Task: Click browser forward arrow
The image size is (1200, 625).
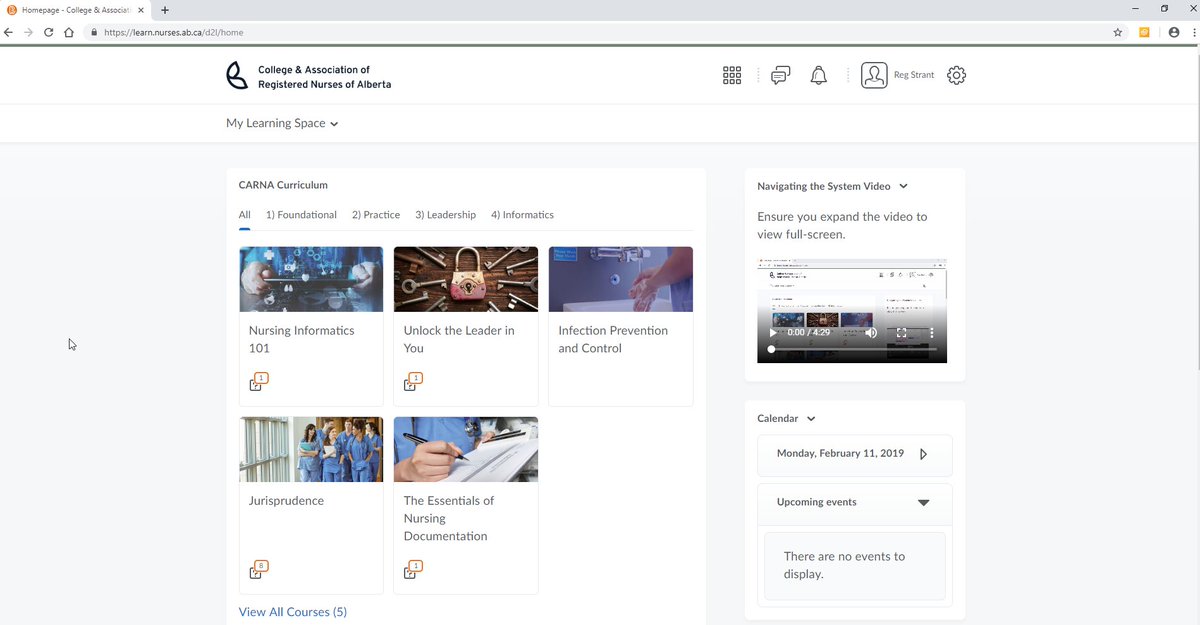Action: pyautogui.click(x=28, y=32)
